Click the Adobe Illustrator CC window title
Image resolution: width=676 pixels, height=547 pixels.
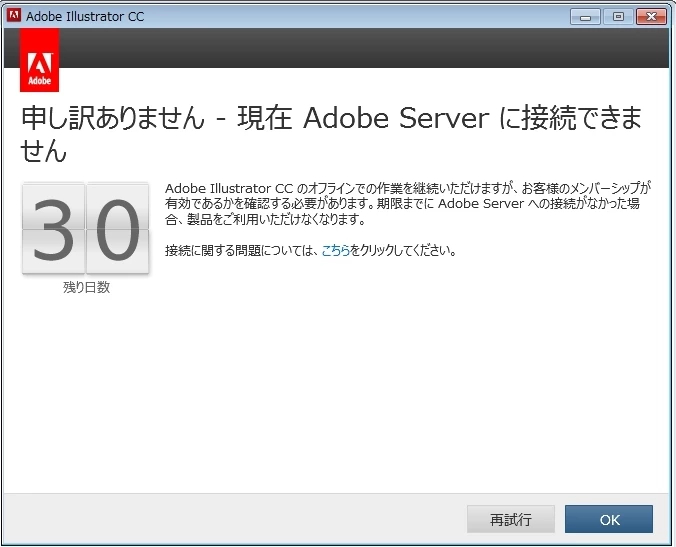point(85,16)
